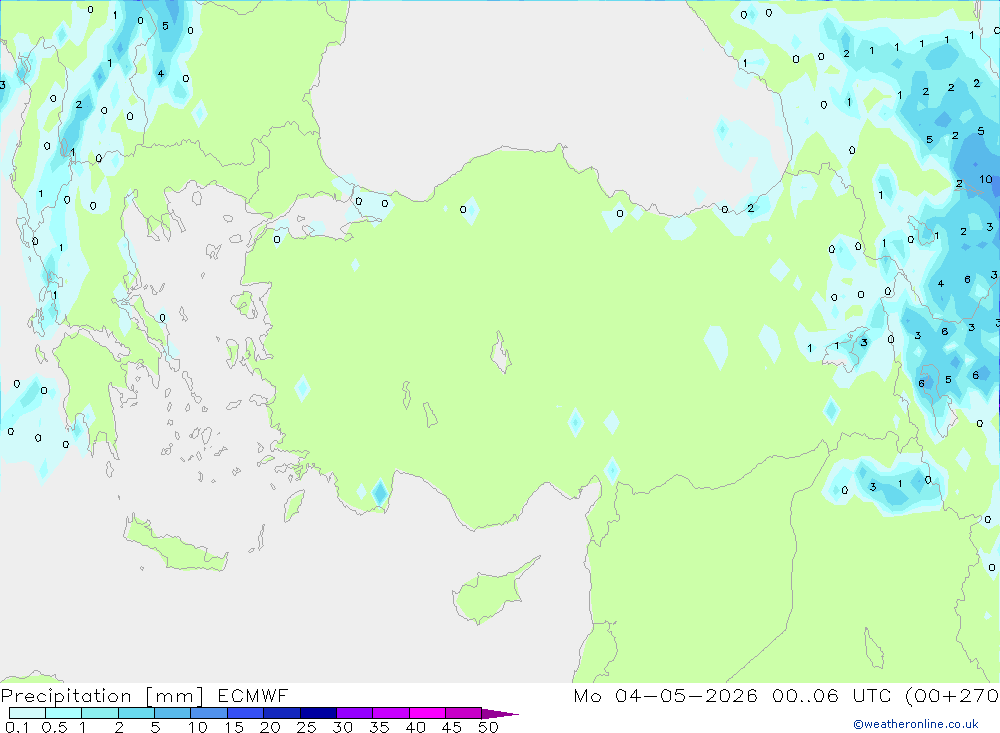
Task: Click the '50' legend scale label
Action: [x=488, y=727]
